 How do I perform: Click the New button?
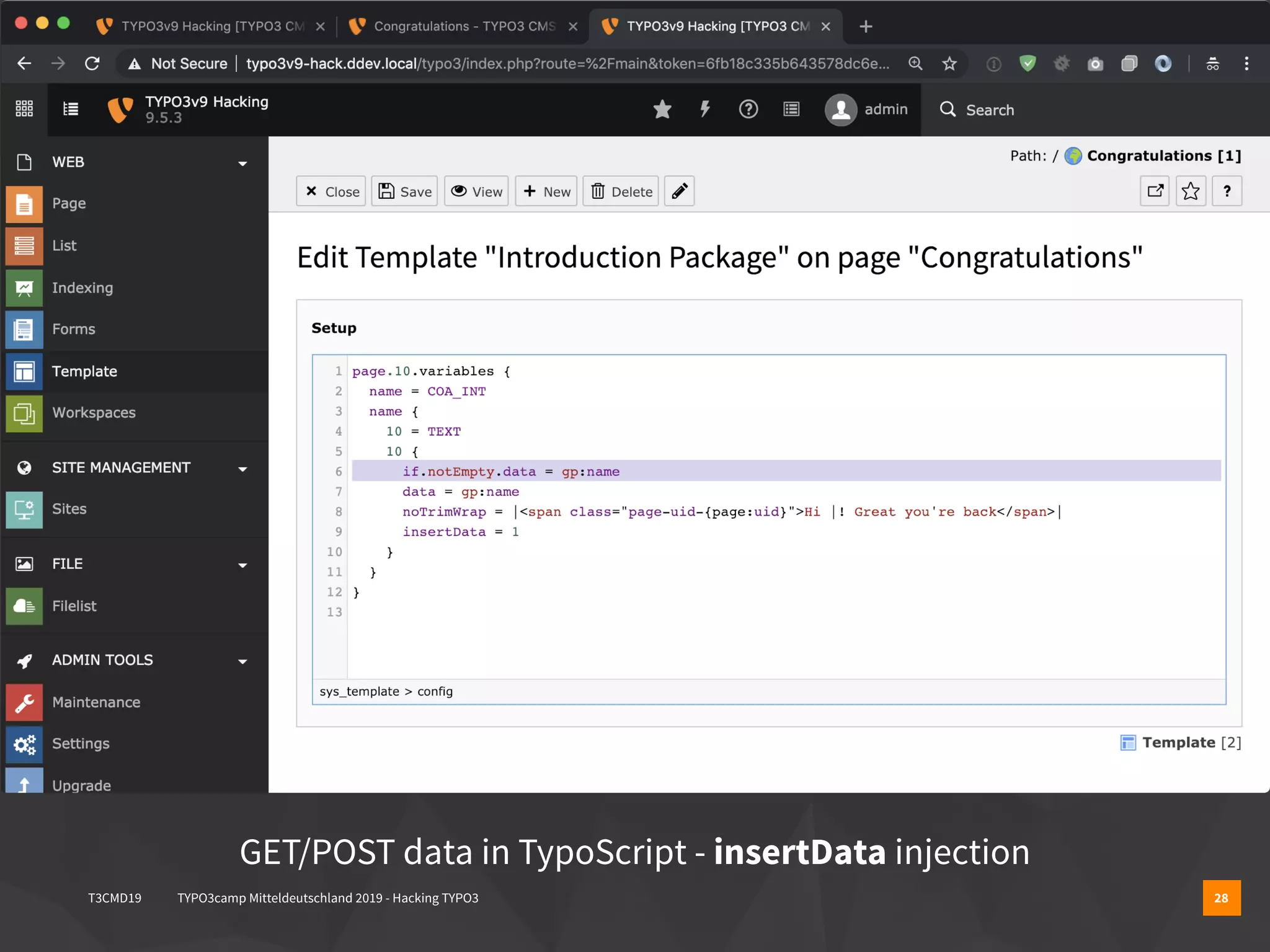546,192
